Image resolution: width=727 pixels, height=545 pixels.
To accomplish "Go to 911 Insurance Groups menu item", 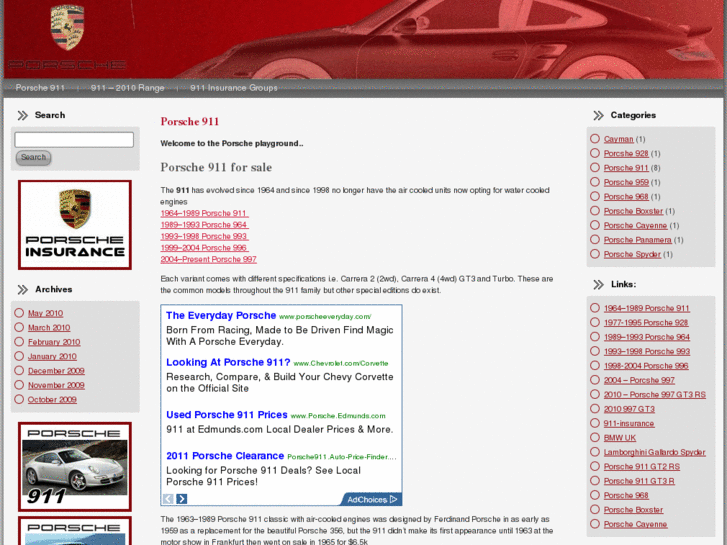I will click(233, 88).
